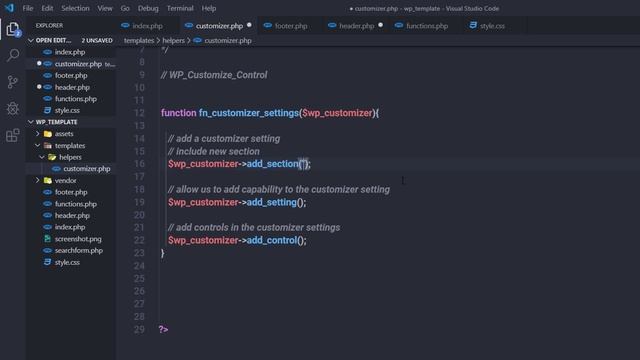Open the Help menu

point(209,8)
